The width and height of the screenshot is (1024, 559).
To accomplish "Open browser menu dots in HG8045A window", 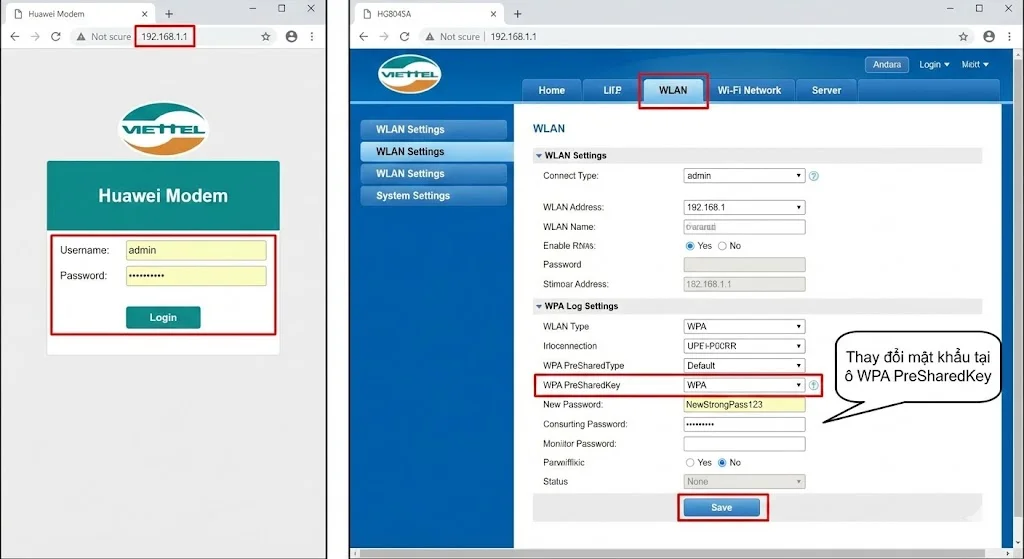I will click(x=1010, y=37).
